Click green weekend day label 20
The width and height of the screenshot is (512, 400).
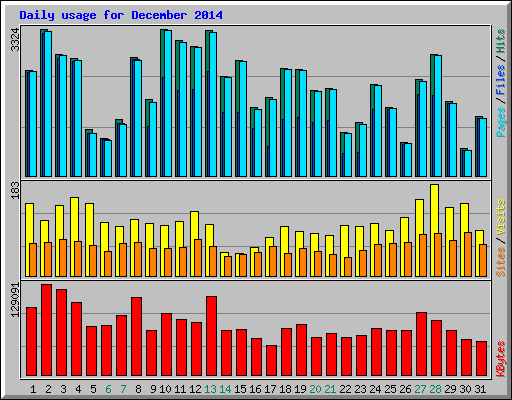tap(315, 389)
